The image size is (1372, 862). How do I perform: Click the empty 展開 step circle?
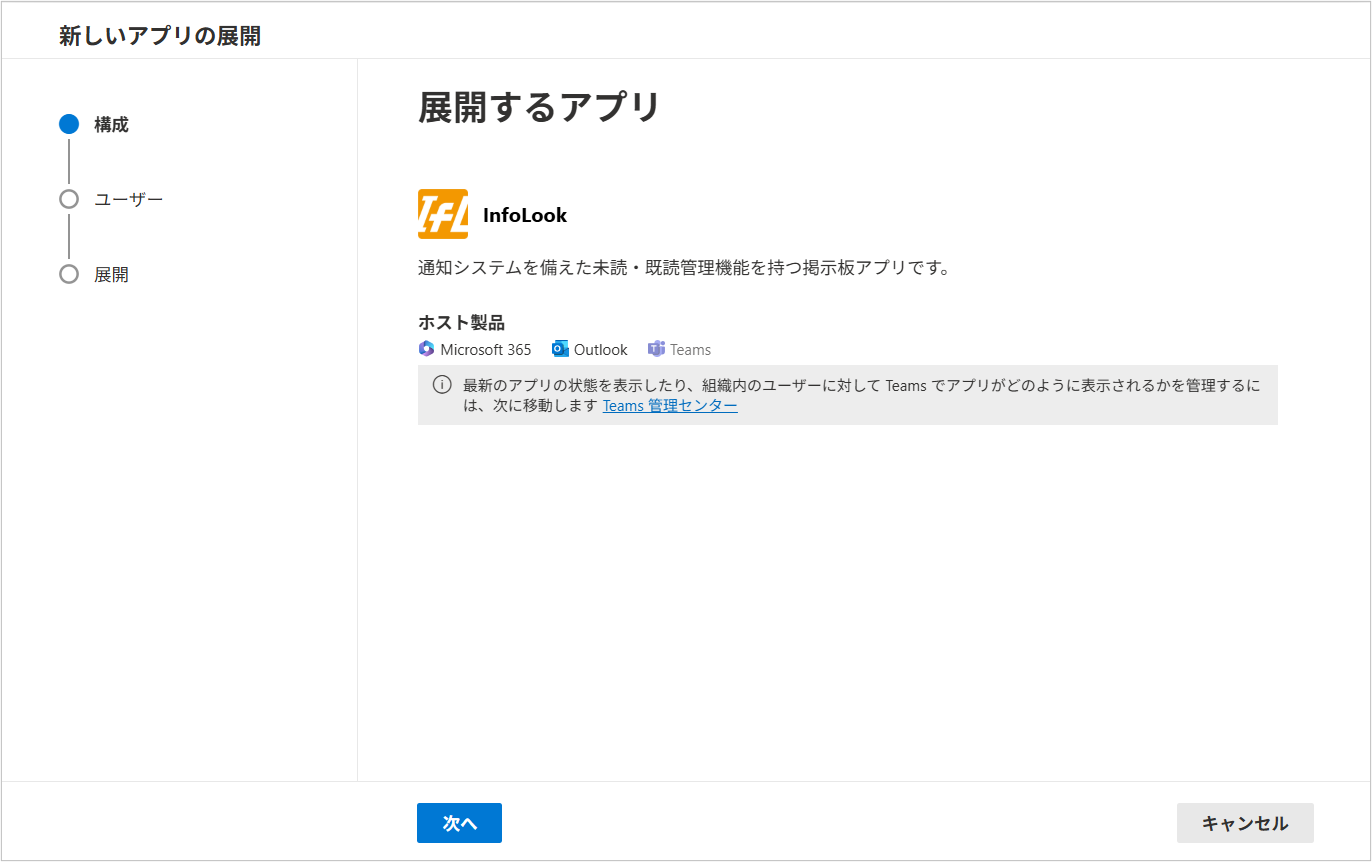tap(69, 274)
